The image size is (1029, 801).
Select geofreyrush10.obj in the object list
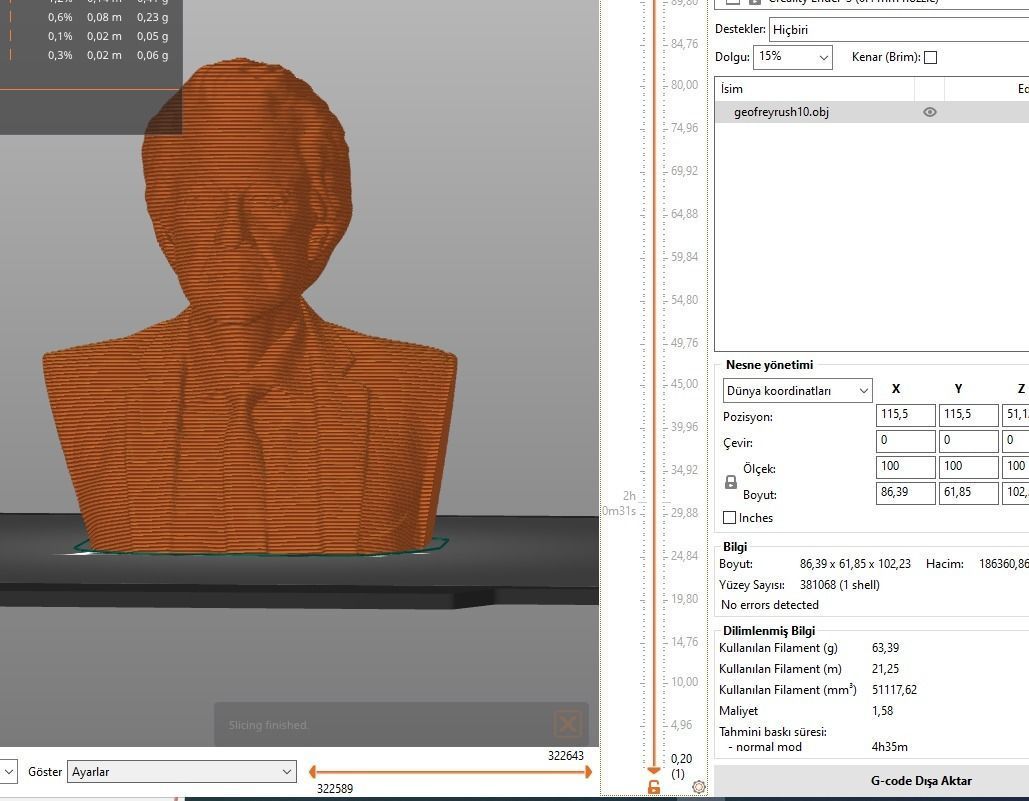pos(872,112)
